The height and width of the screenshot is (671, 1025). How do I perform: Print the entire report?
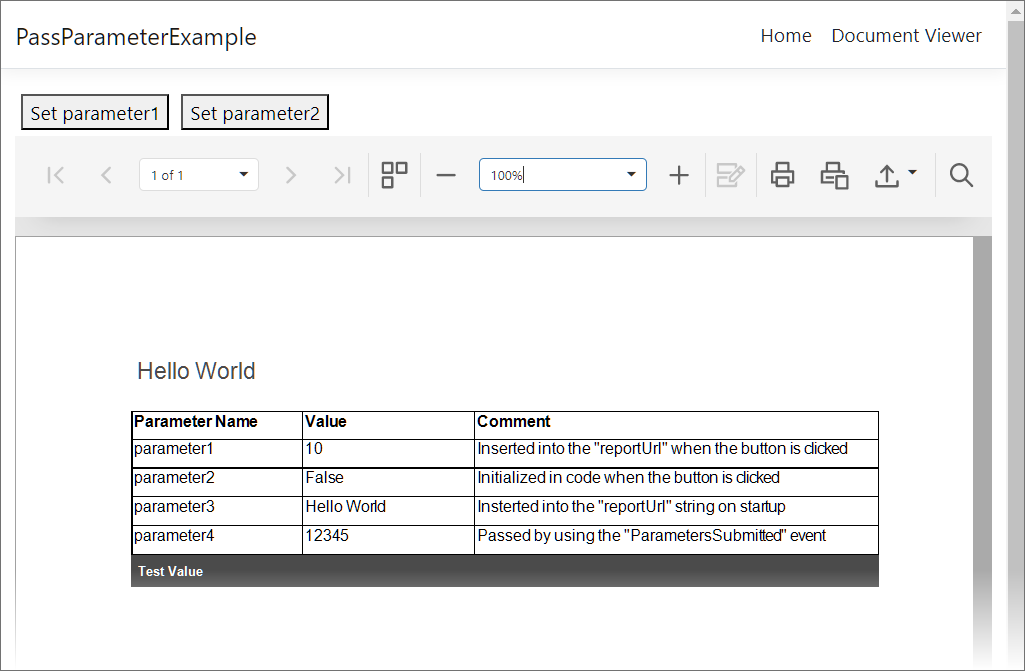782,174
